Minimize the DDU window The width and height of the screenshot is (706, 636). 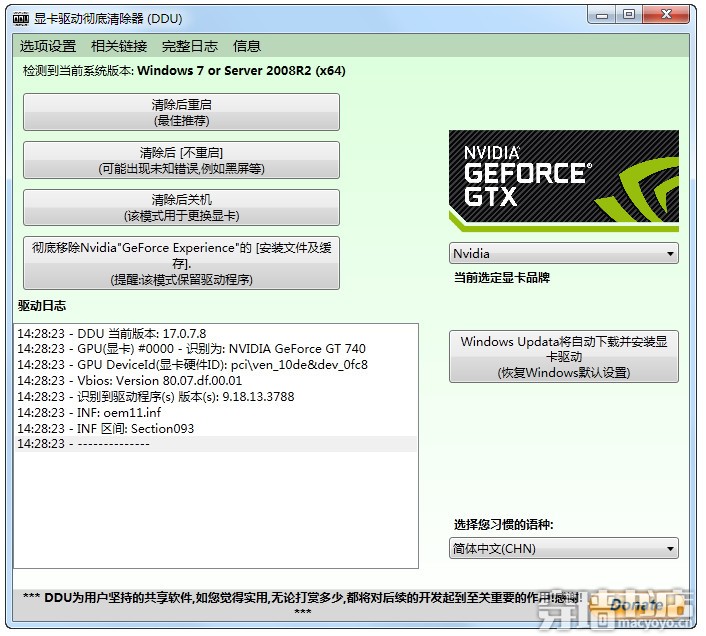602,15
